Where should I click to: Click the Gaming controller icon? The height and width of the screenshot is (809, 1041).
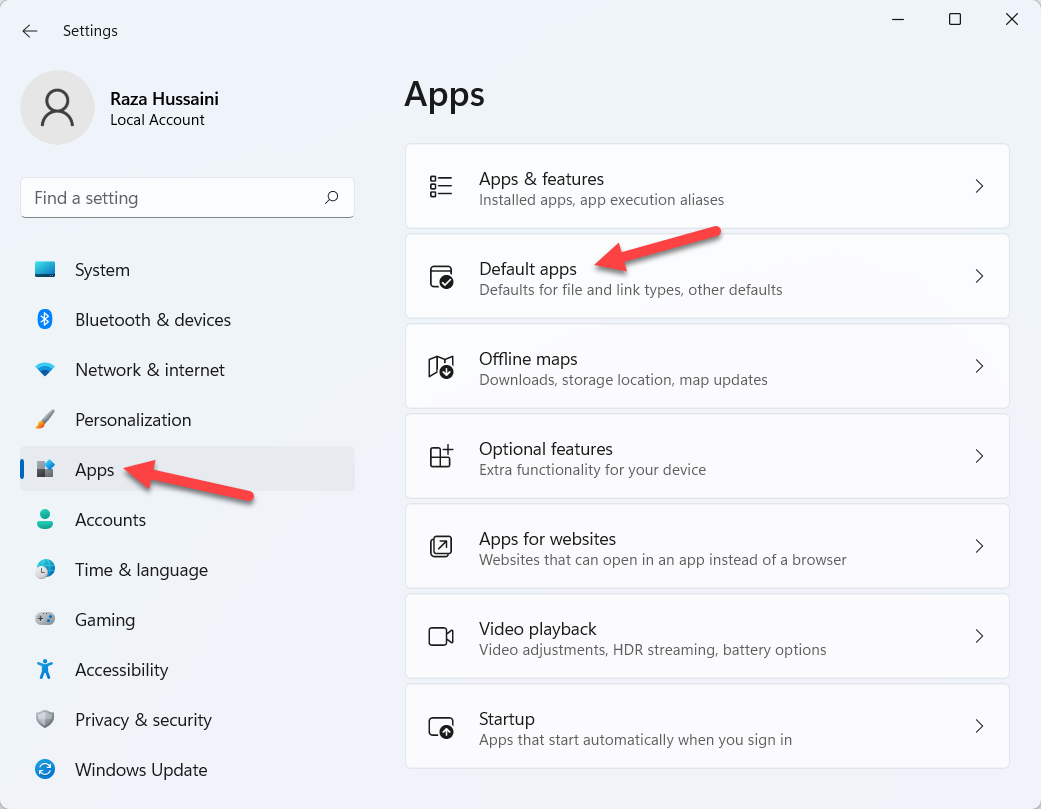click(45, 620)
